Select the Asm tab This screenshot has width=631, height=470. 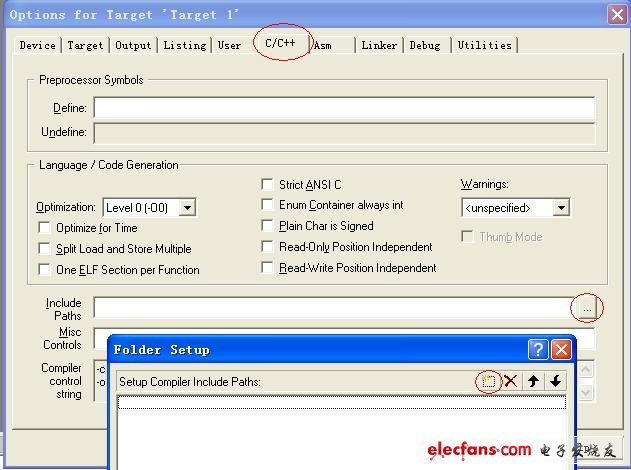click(x=322, y=45)
